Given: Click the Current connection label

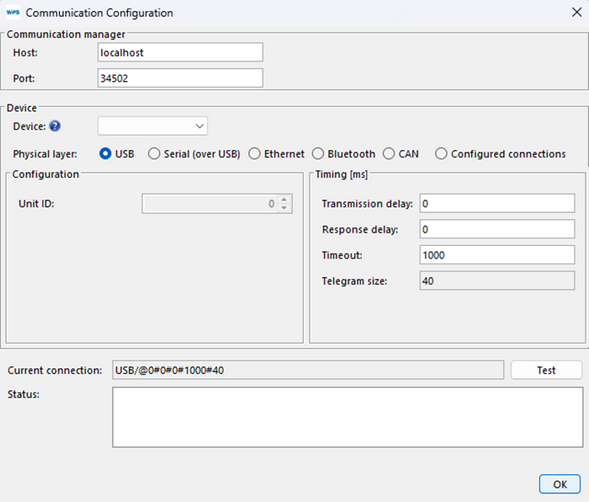Looking at the screenshot, I should pos(55,370).
